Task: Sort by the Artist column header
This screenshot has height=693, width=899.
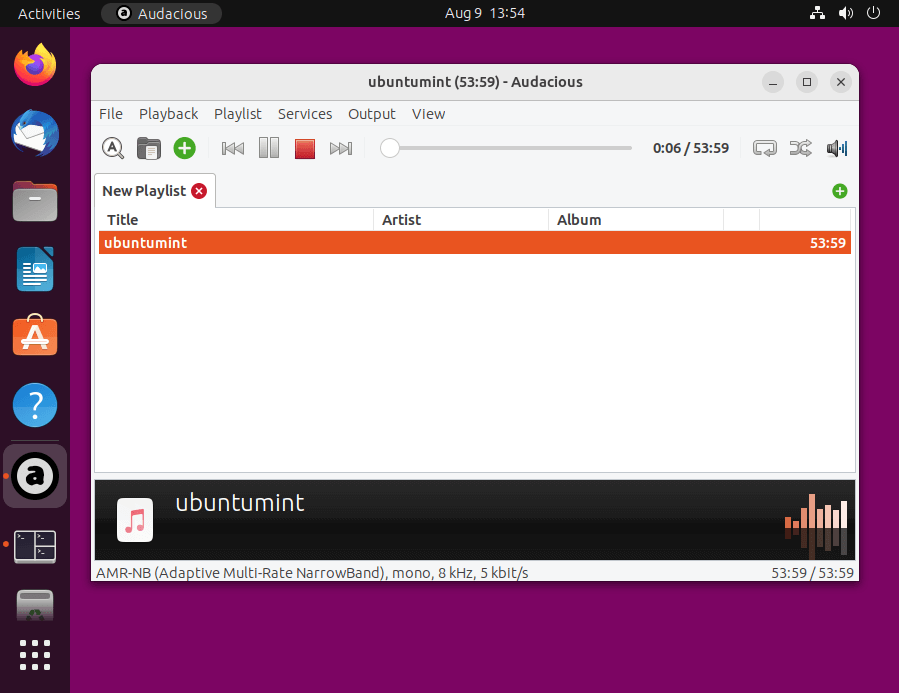Action: (461, 220)
